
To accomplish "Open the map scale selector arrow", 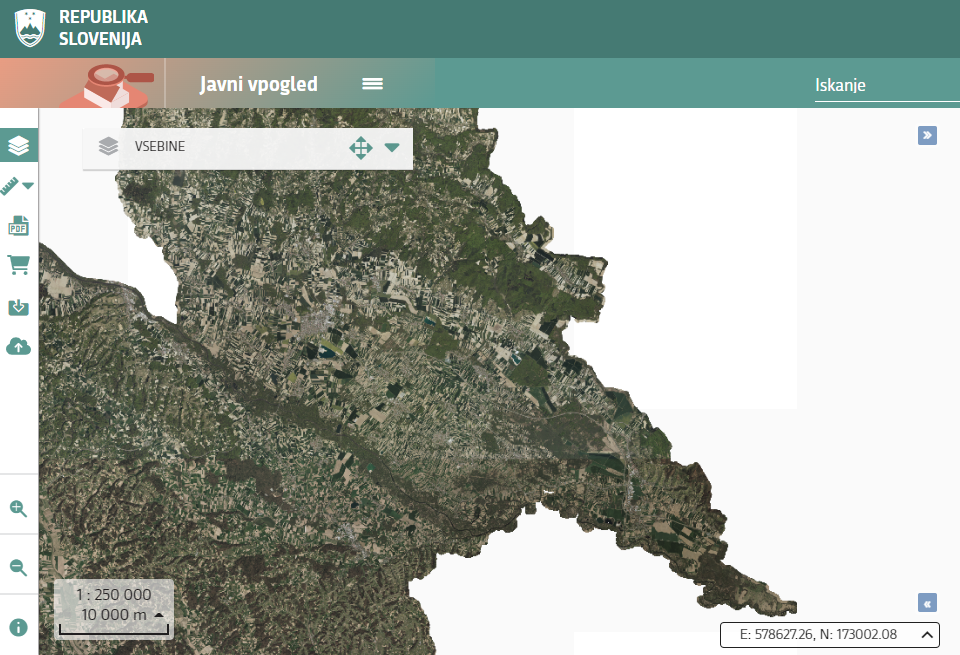I will (158, 614).
